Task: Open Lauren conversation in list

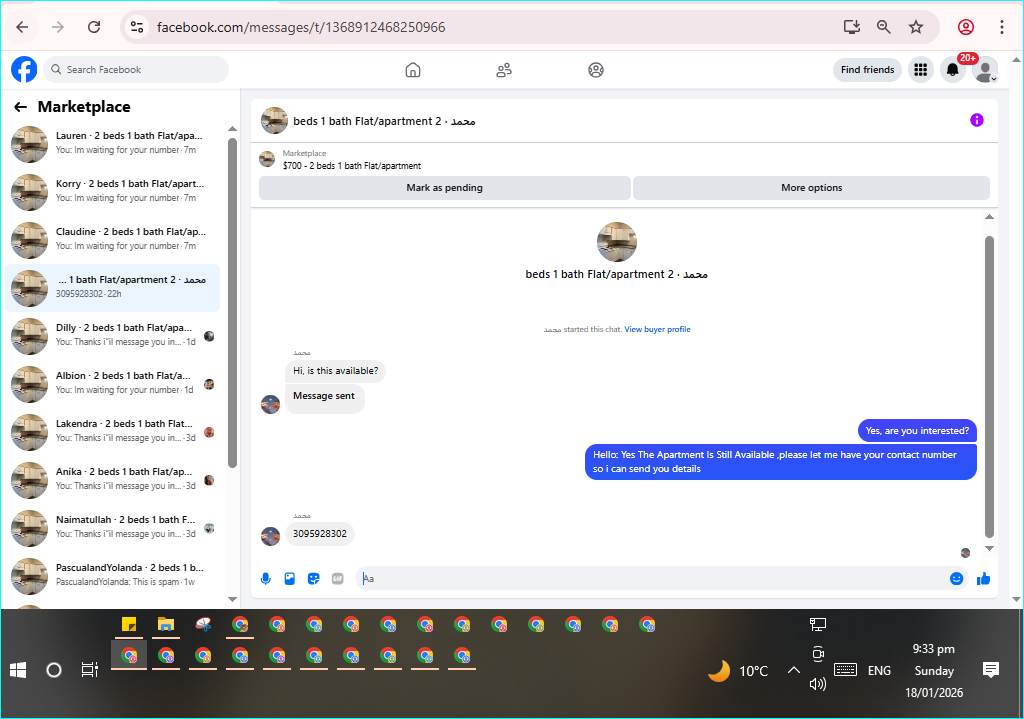Action: coord(112,144)
